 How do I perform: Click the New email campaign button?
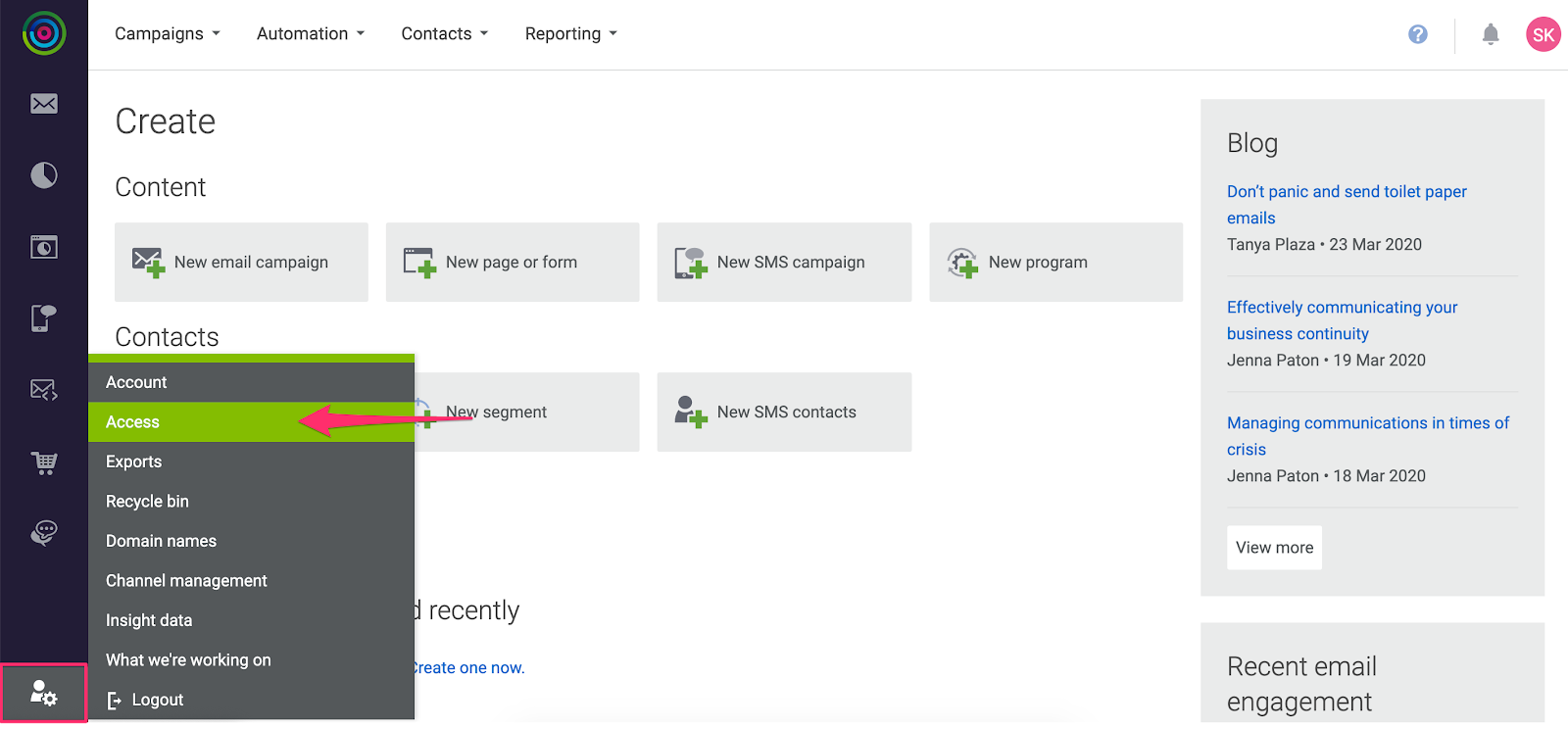tap(241, 263)
